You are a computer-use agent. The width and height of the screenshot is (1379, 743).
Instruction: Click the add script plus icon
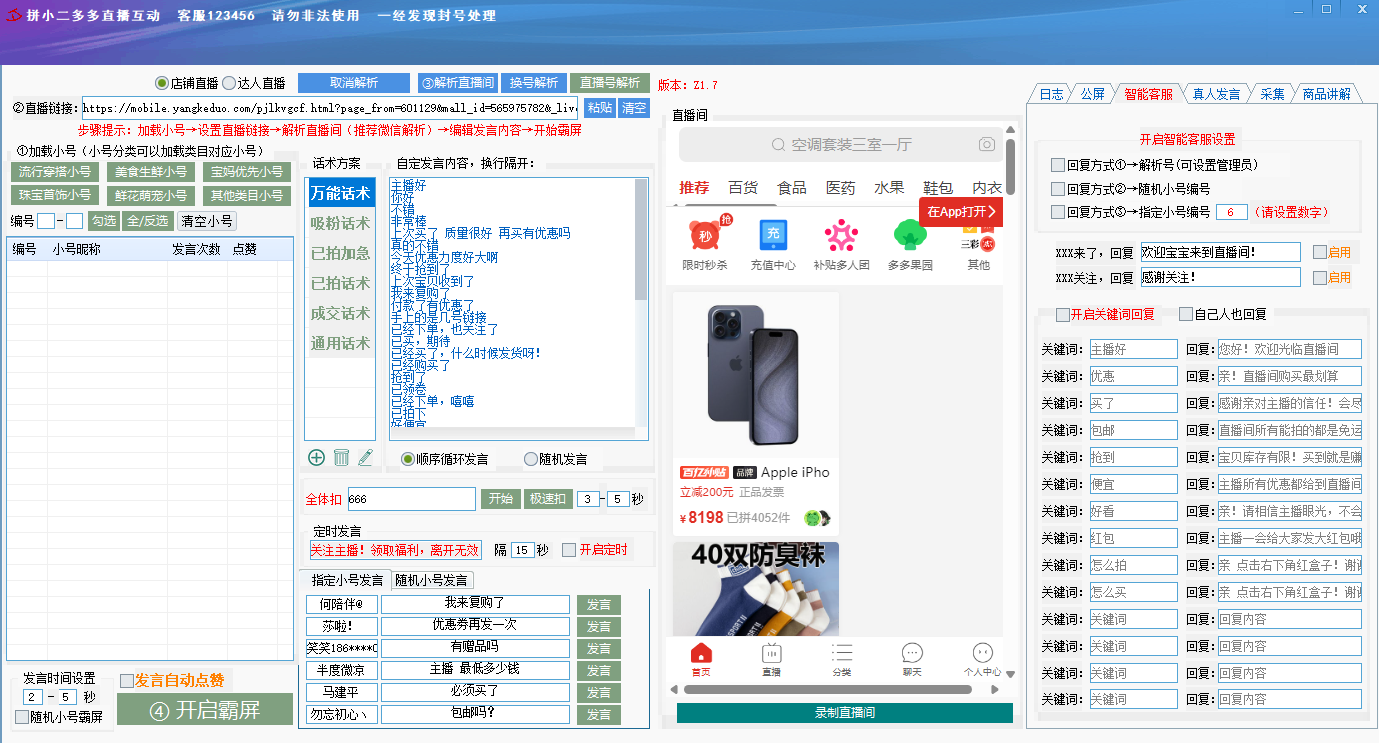316,457
